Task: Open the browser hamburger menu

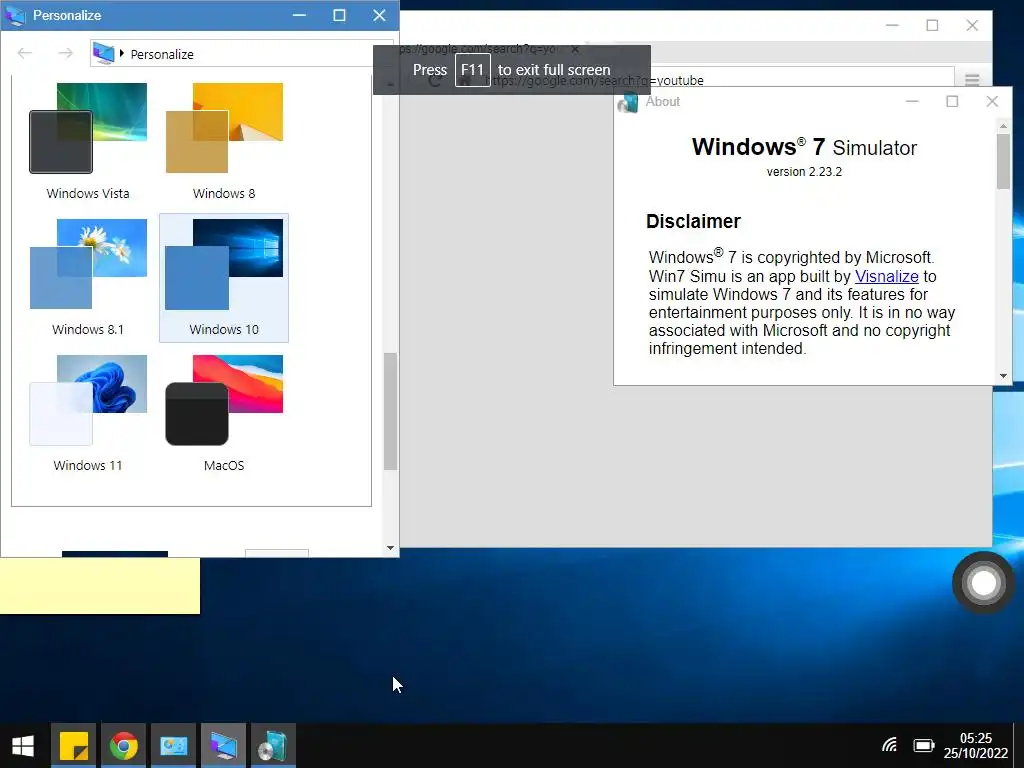Action: (972, 80)
